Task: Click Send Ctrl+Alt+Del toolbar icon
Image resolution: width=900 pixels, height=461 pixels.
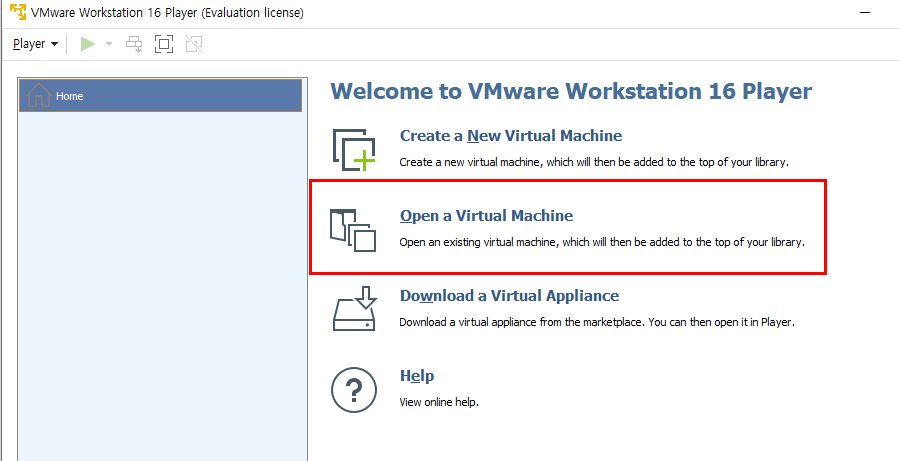Action: 134,44
